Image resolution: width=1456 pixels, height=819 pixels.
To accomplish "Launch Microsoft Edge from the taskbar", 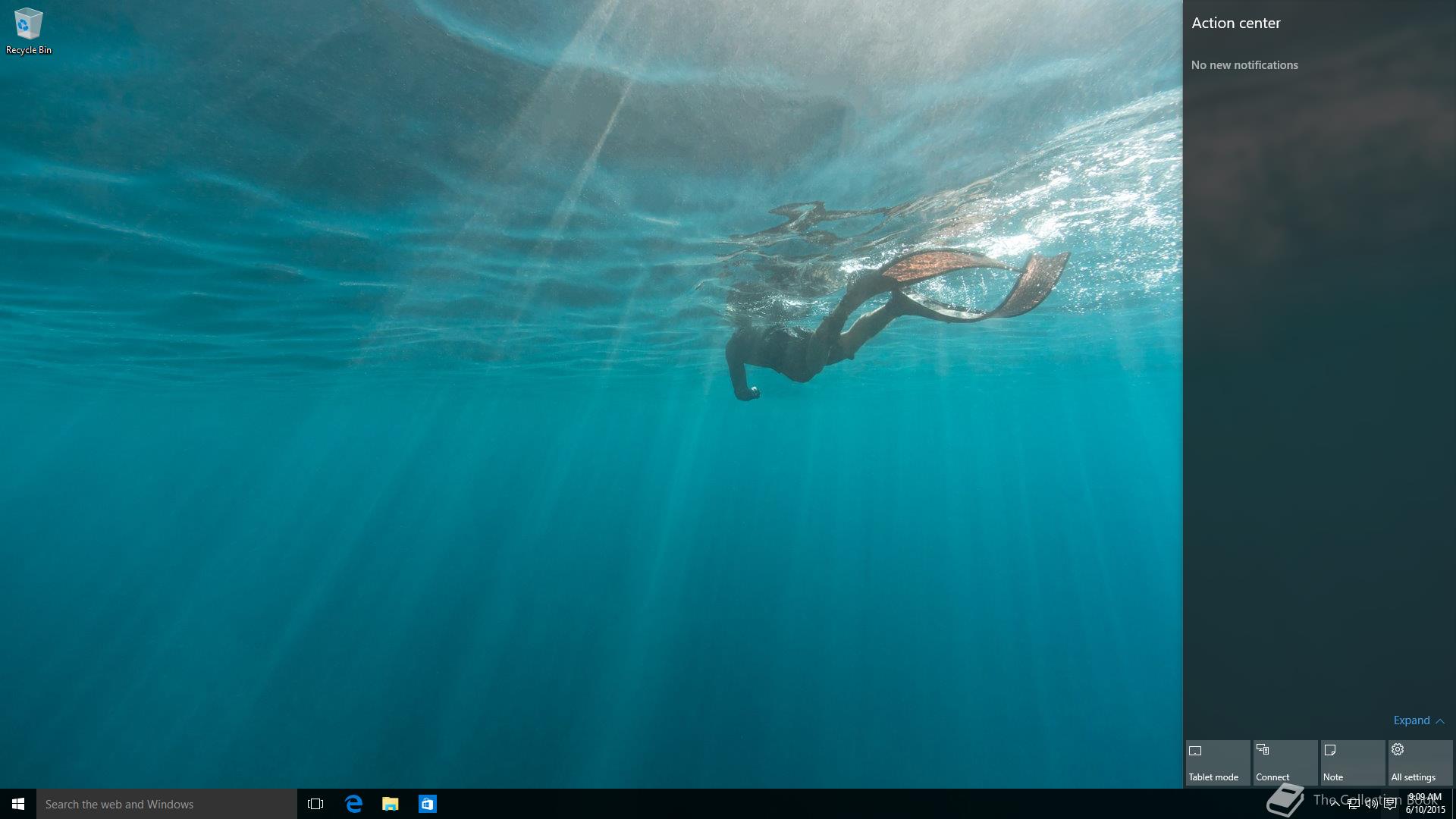I will 353,804.
